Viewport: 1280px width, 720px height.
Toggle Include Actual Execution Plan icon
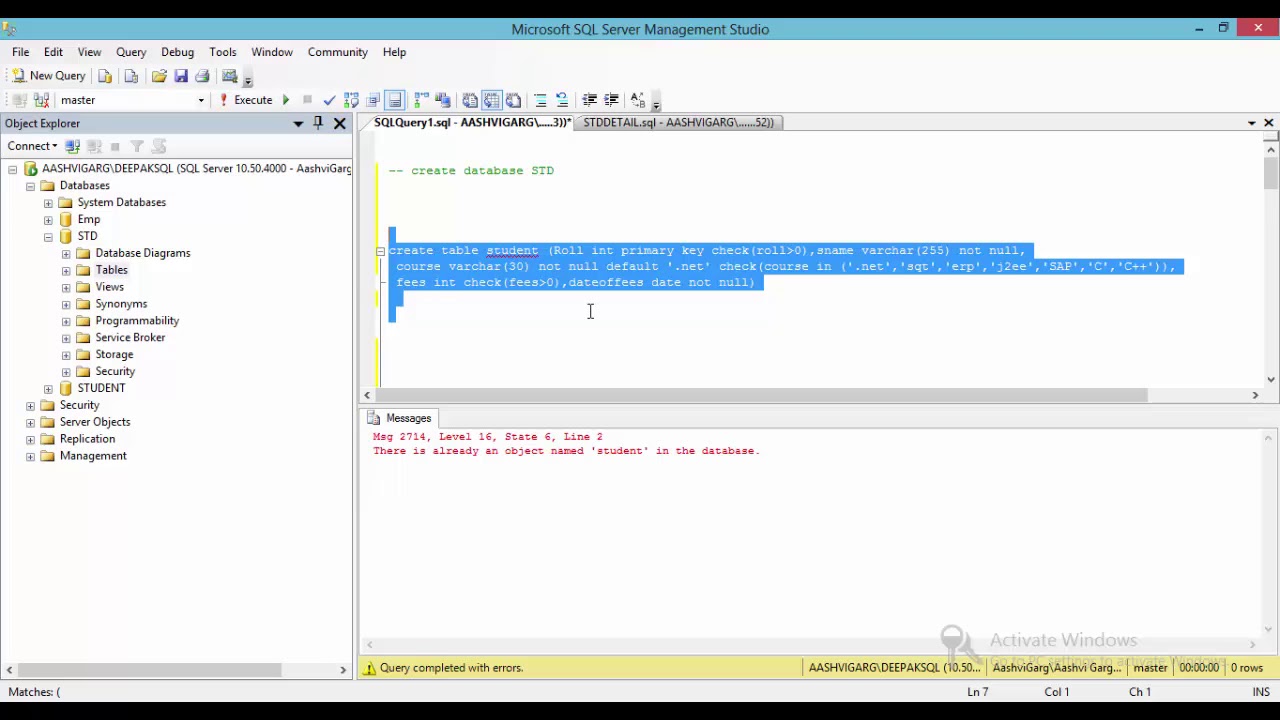tap(421, 100)
